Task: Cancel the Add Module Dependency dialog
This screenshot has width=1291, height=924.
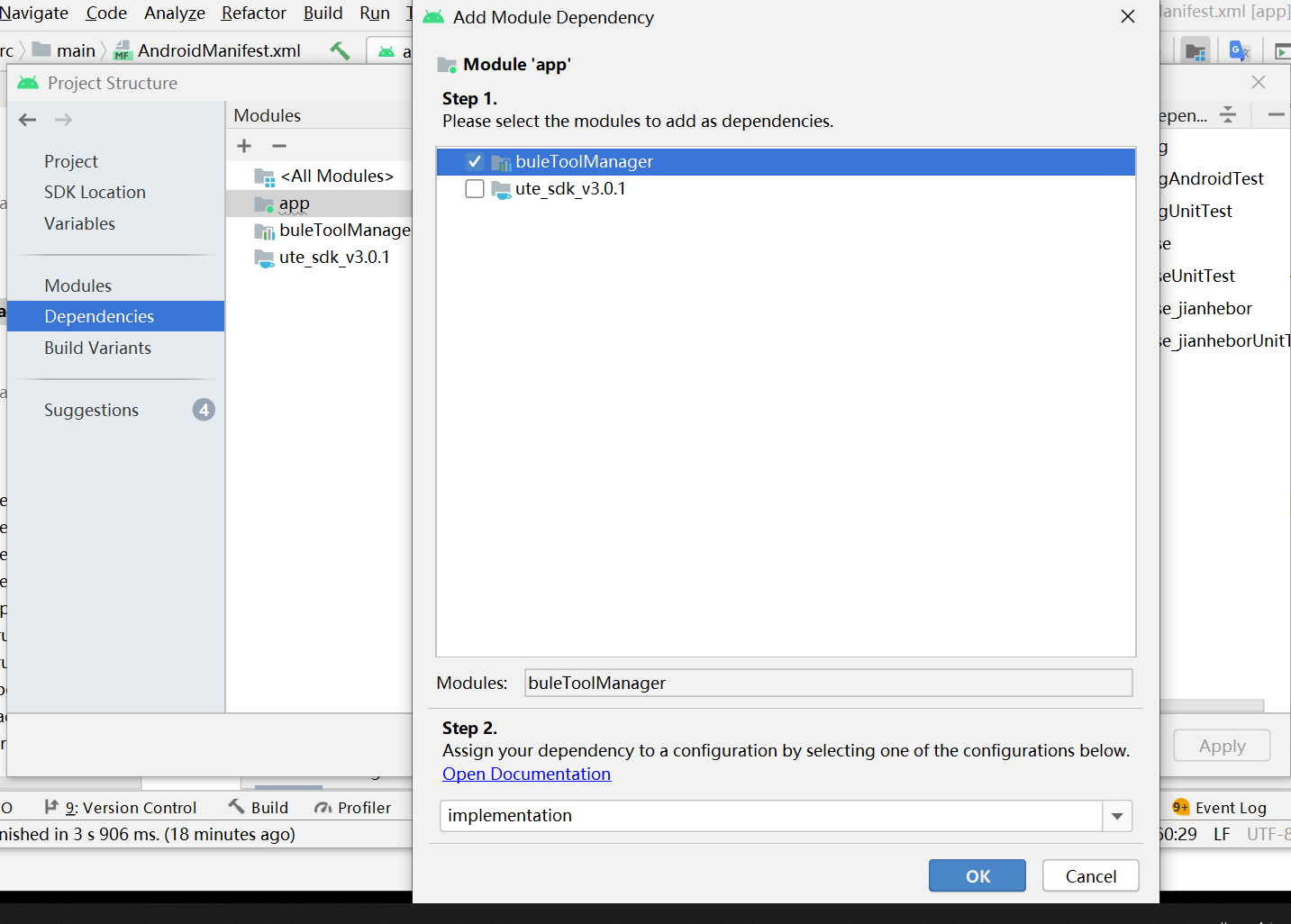Action: [x=1090, y=876]
